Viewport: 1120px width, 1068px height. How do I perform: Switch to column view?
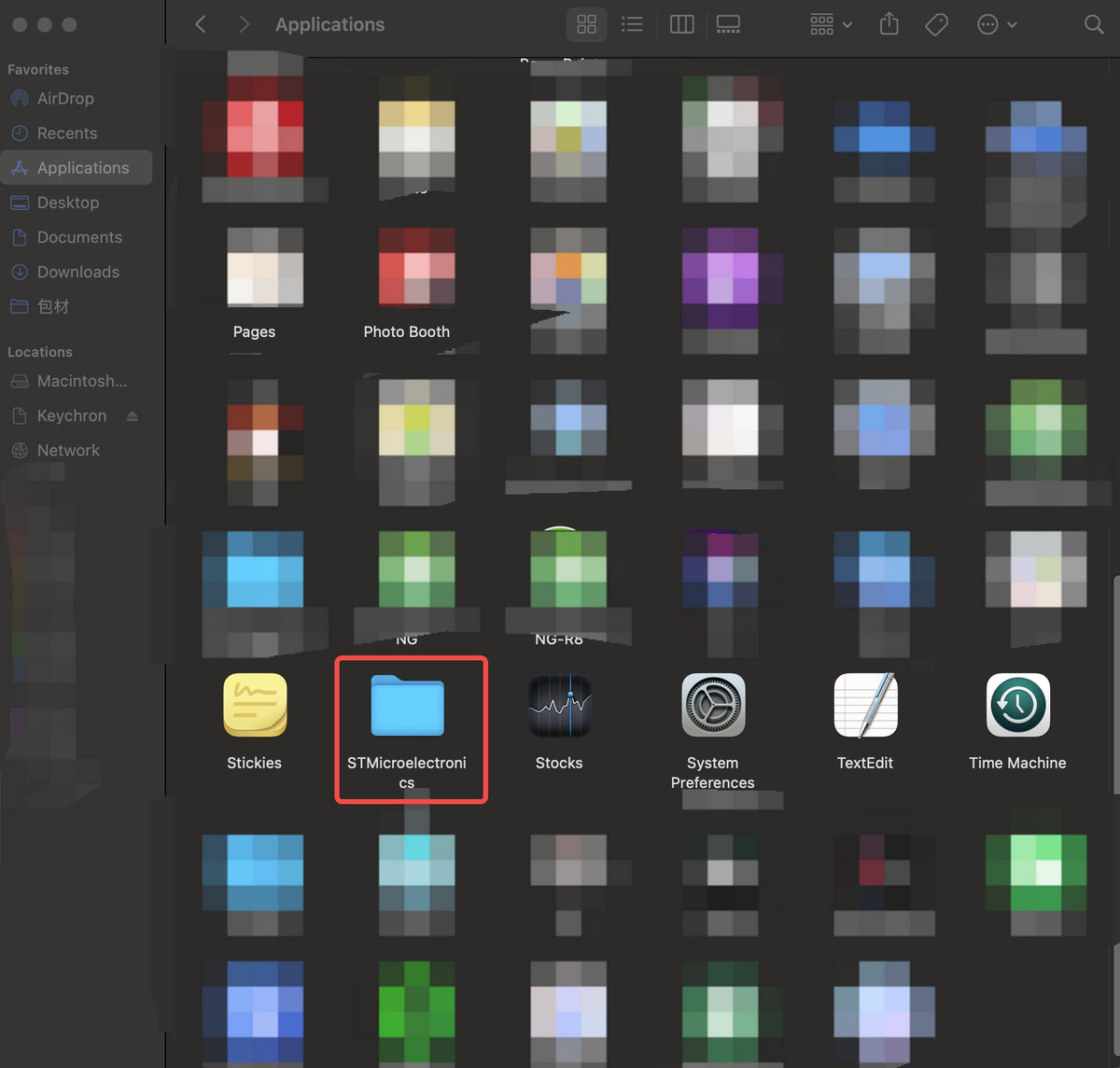point(682,25)
